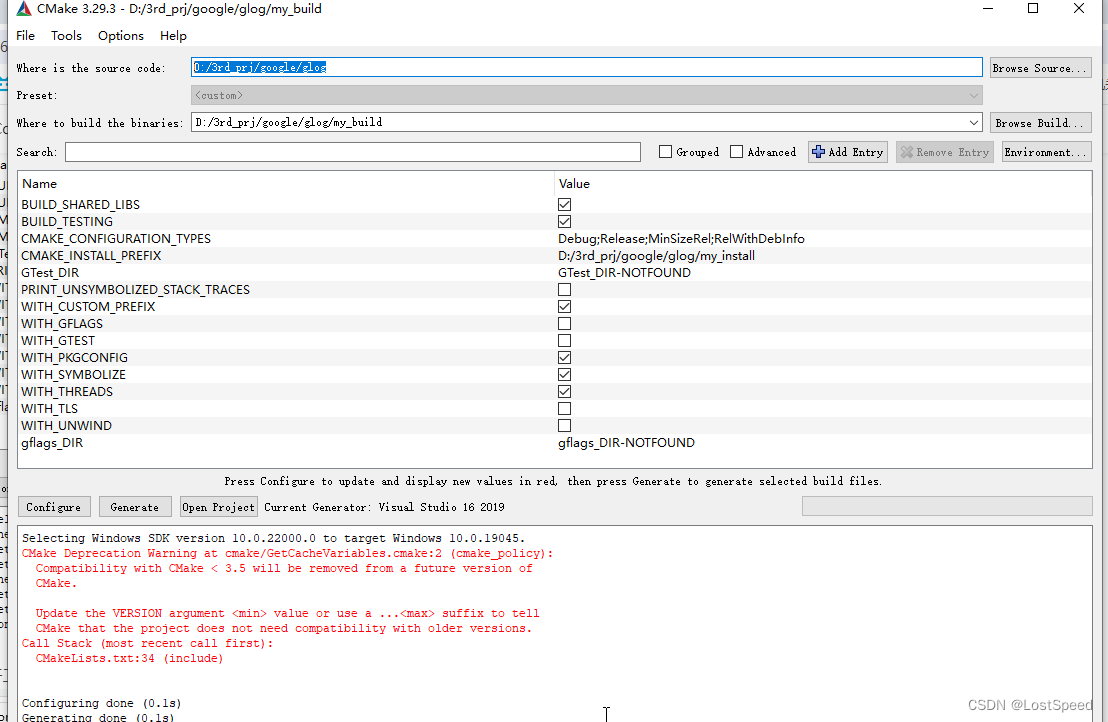Click Current Generator: Visual Studio 16 2019 label
1108x722 pixels.
[384, 507]
